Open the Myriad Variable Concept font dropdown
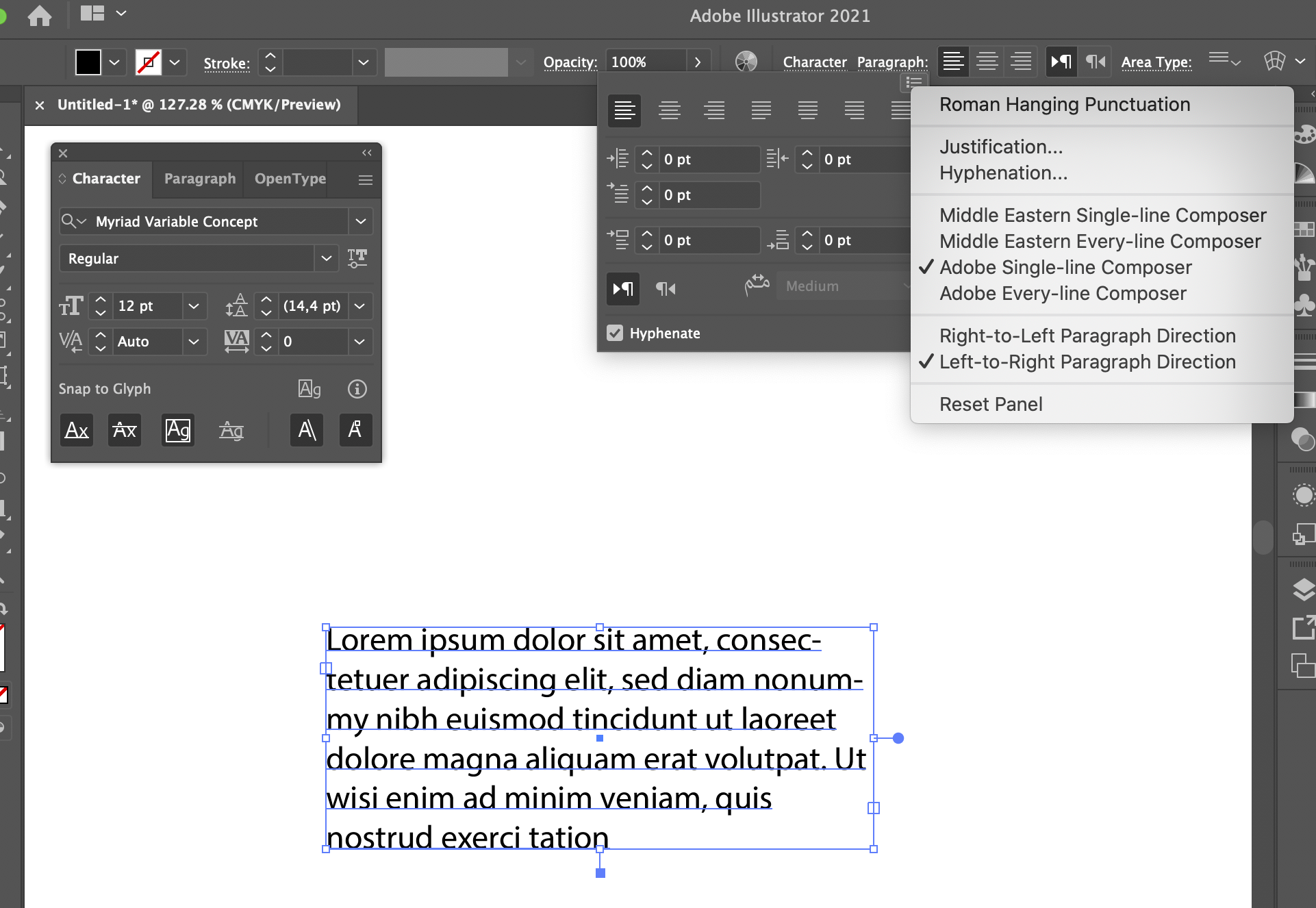1316x908 pixels. (x=360, y=221)
